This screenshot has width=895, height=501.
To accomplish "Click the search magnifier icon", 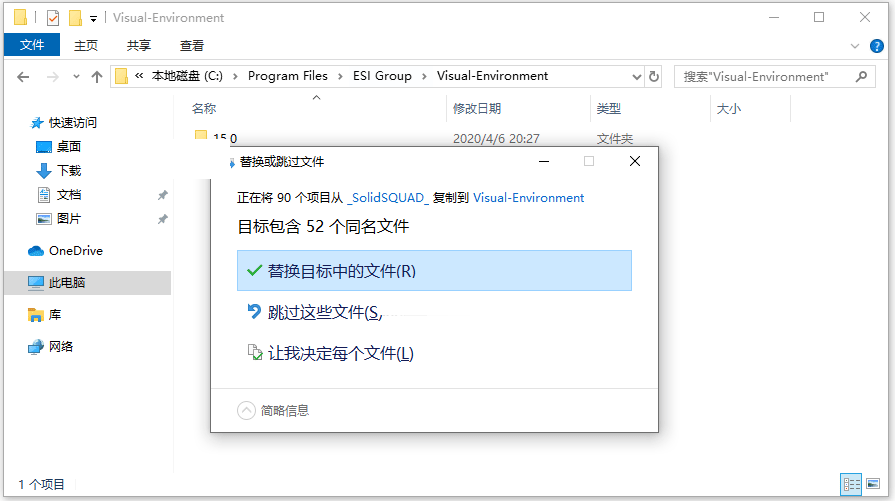I will [860, 76].
